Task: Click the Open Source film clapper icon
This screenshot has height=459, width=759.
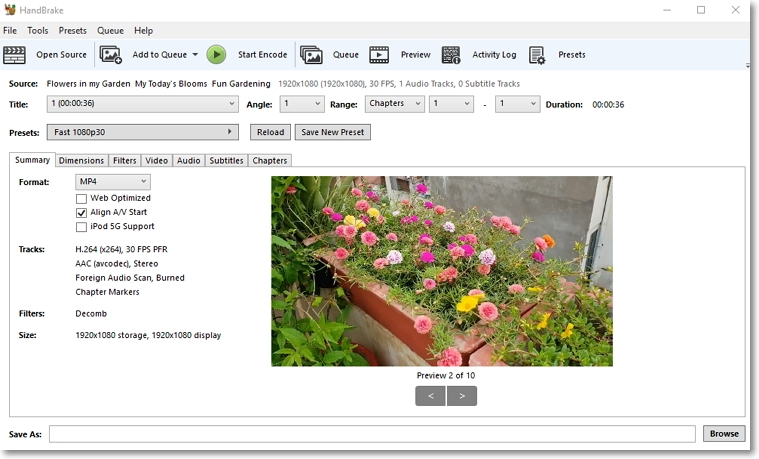Action: (14, 55)
